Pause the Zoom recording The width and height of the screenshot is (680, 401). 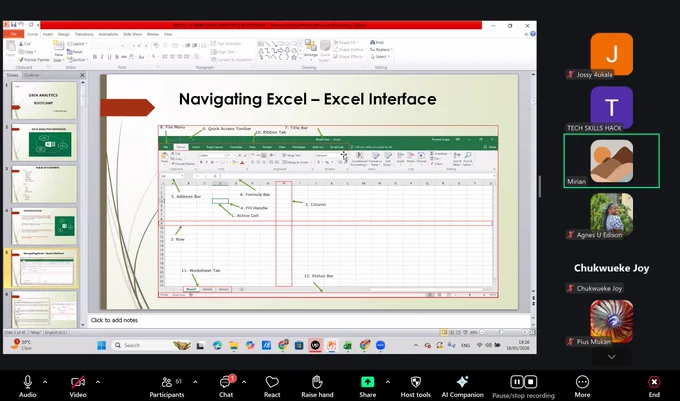[517, 382]
